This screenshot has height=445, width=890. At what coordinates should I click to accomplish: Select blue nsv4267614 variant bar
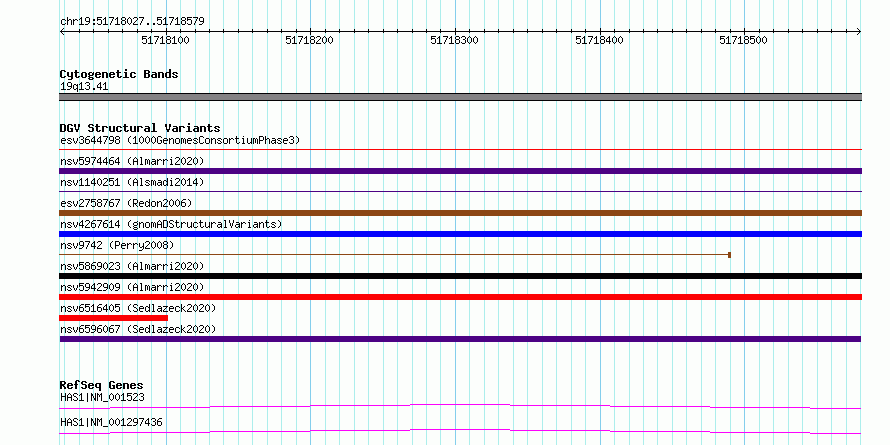(460, 234)
